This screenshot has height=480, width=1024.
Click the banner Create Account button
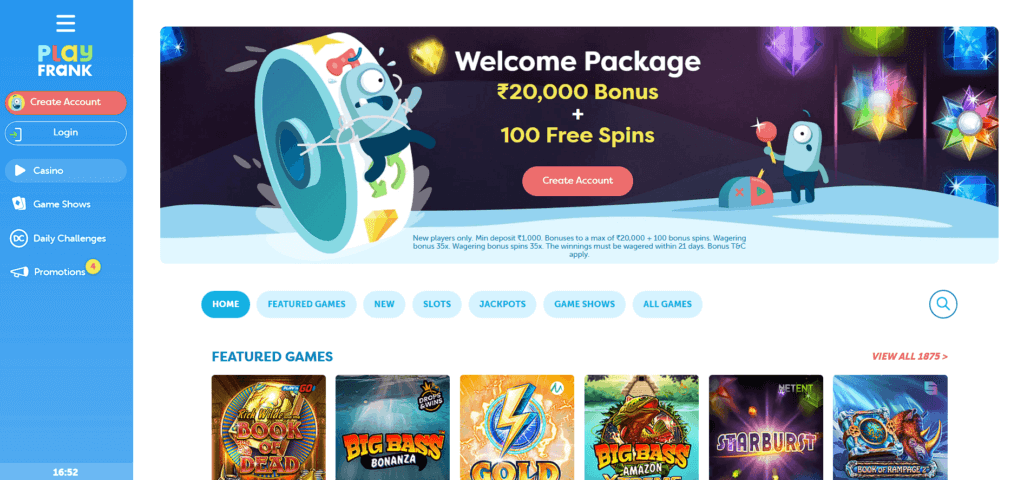[577, 181]
